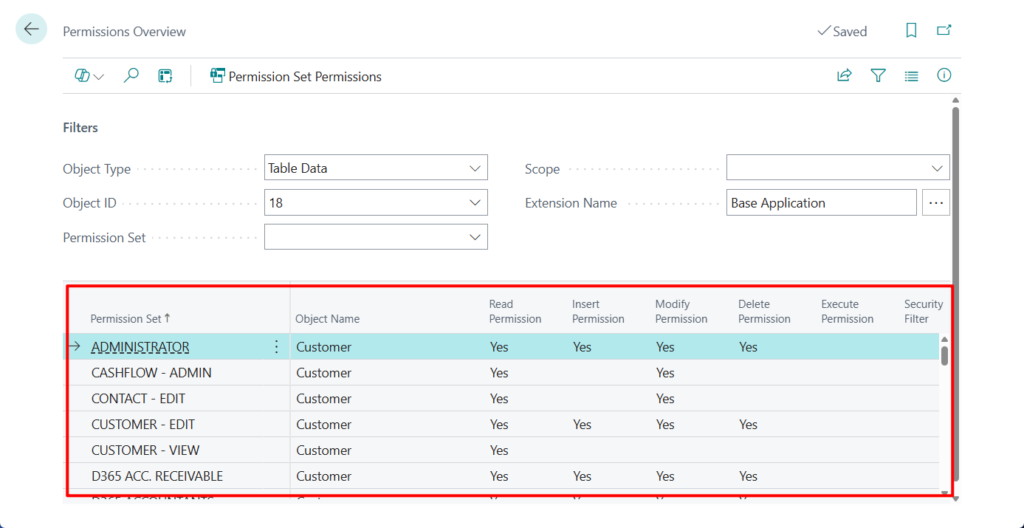
Task: Open the information FactBox icon
Action: pyautogui.click(x=943, y=76)
